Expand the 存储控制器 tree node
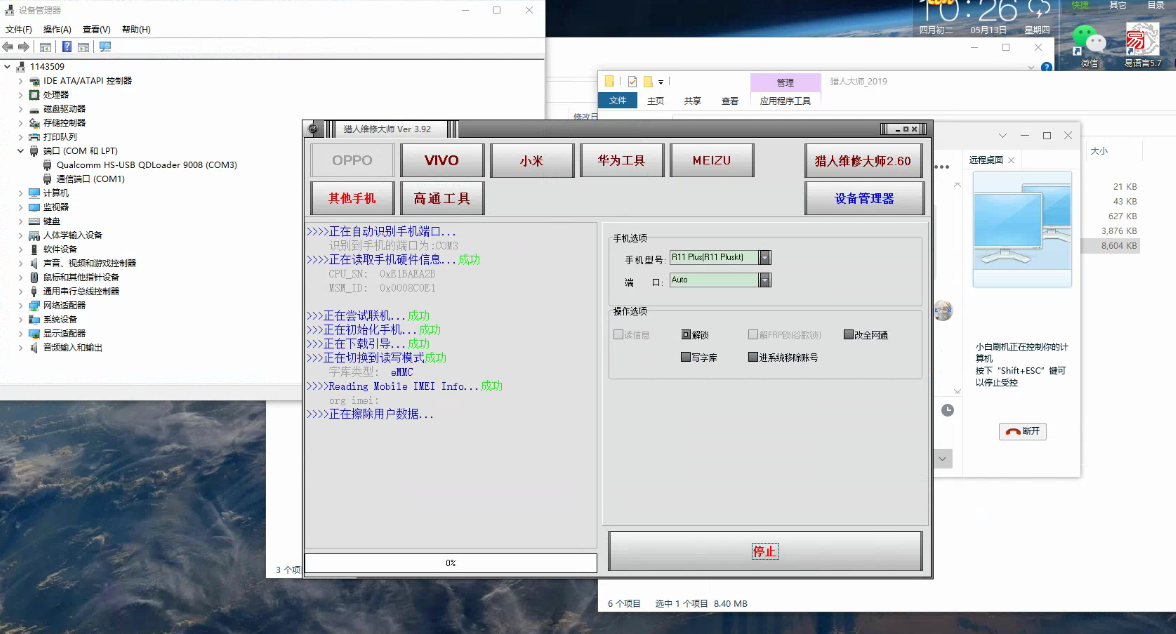1176x634 pixels. pos(21,123)
